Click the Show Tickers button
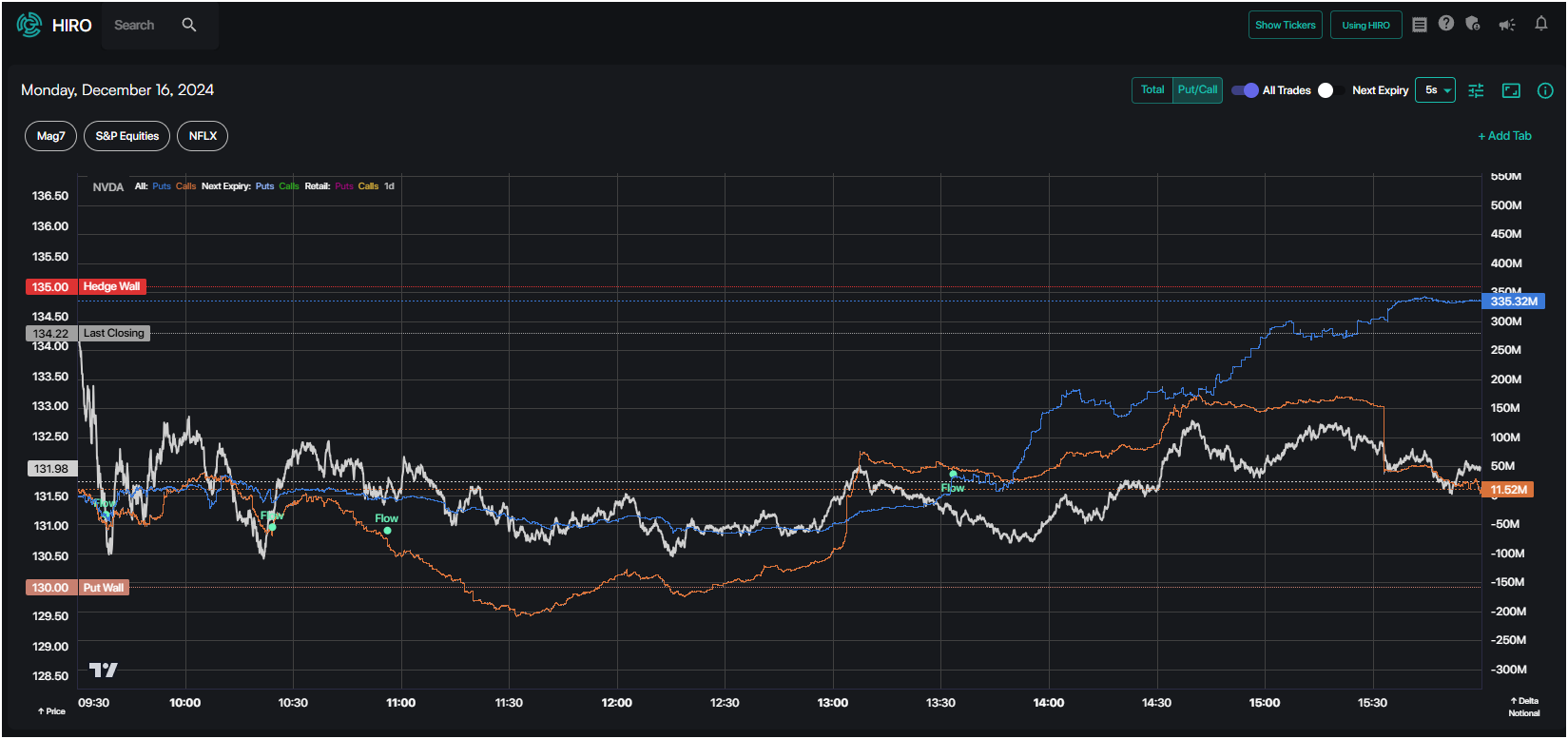The width and height of the screenshot is (1568, 739). [x=1286, y=25]
